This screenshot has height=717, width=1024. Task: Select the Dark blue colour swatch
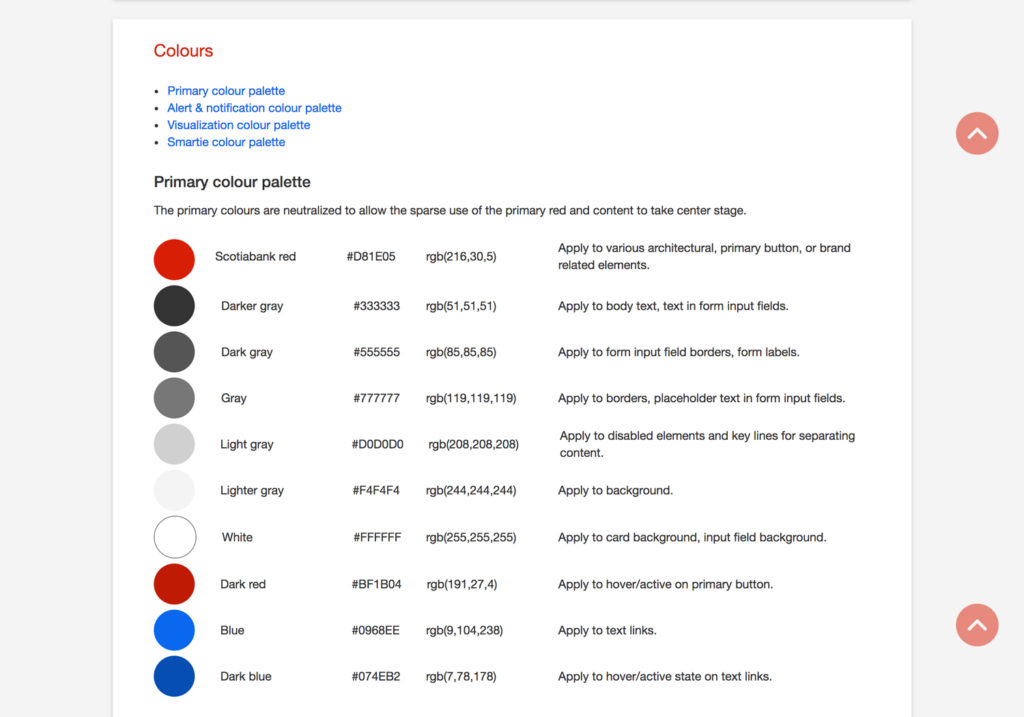click(174, 676)
